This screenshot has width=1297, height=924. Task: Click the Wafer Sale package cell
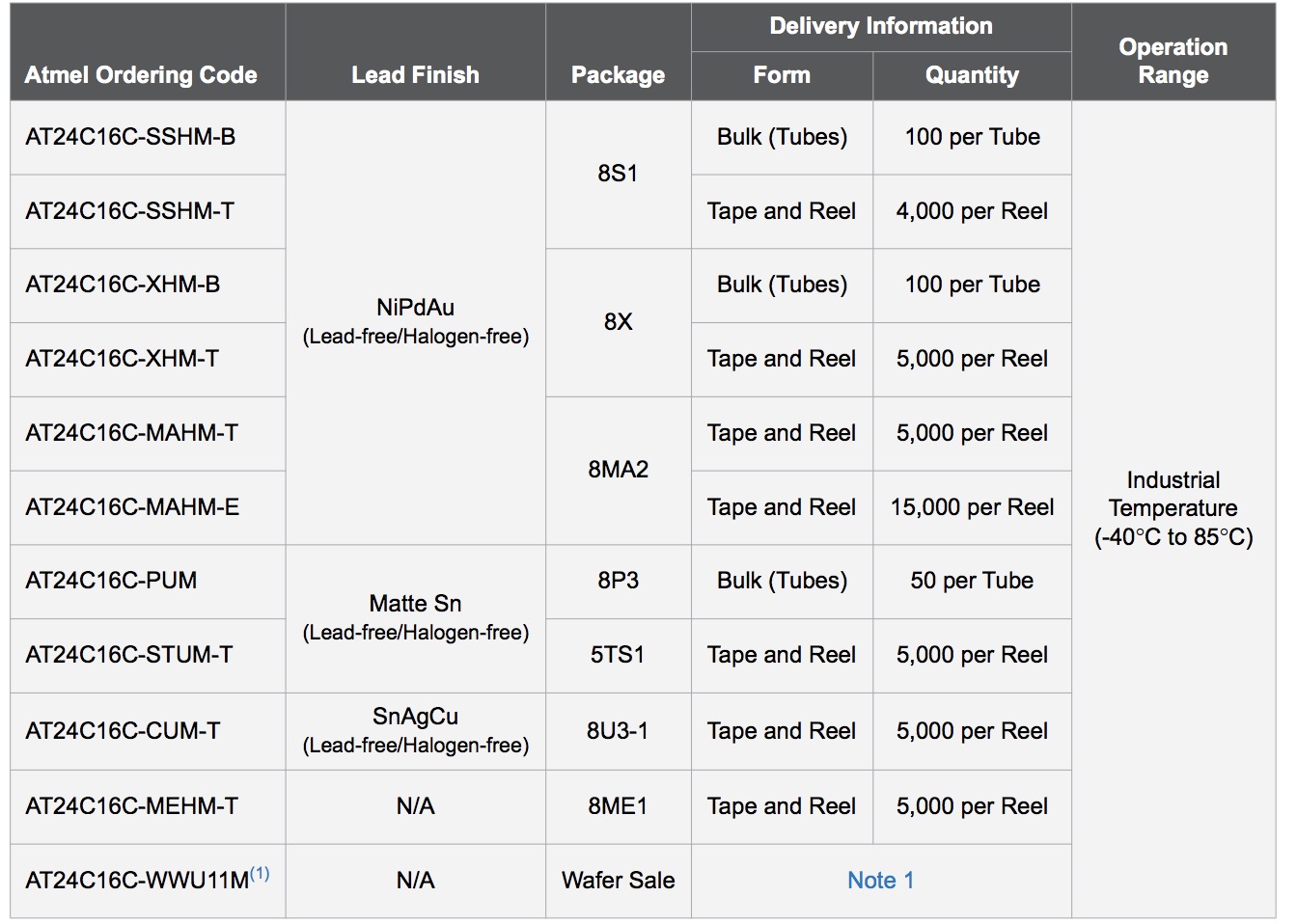pyautogui.click(x=618, y=881)
